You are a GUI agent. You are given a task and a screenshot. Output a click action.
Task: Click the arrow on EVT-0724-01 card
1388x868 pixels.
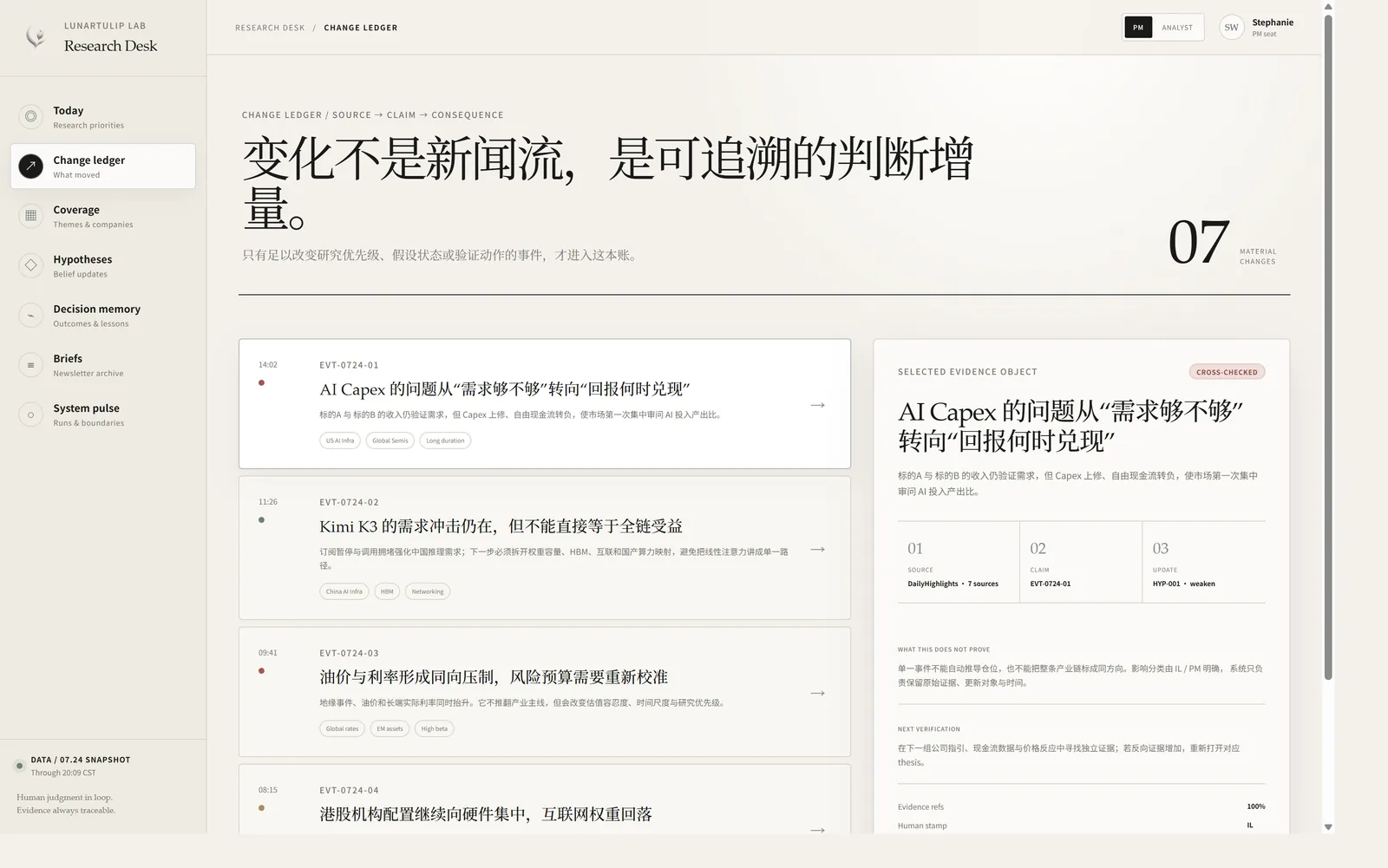(817, 405)
